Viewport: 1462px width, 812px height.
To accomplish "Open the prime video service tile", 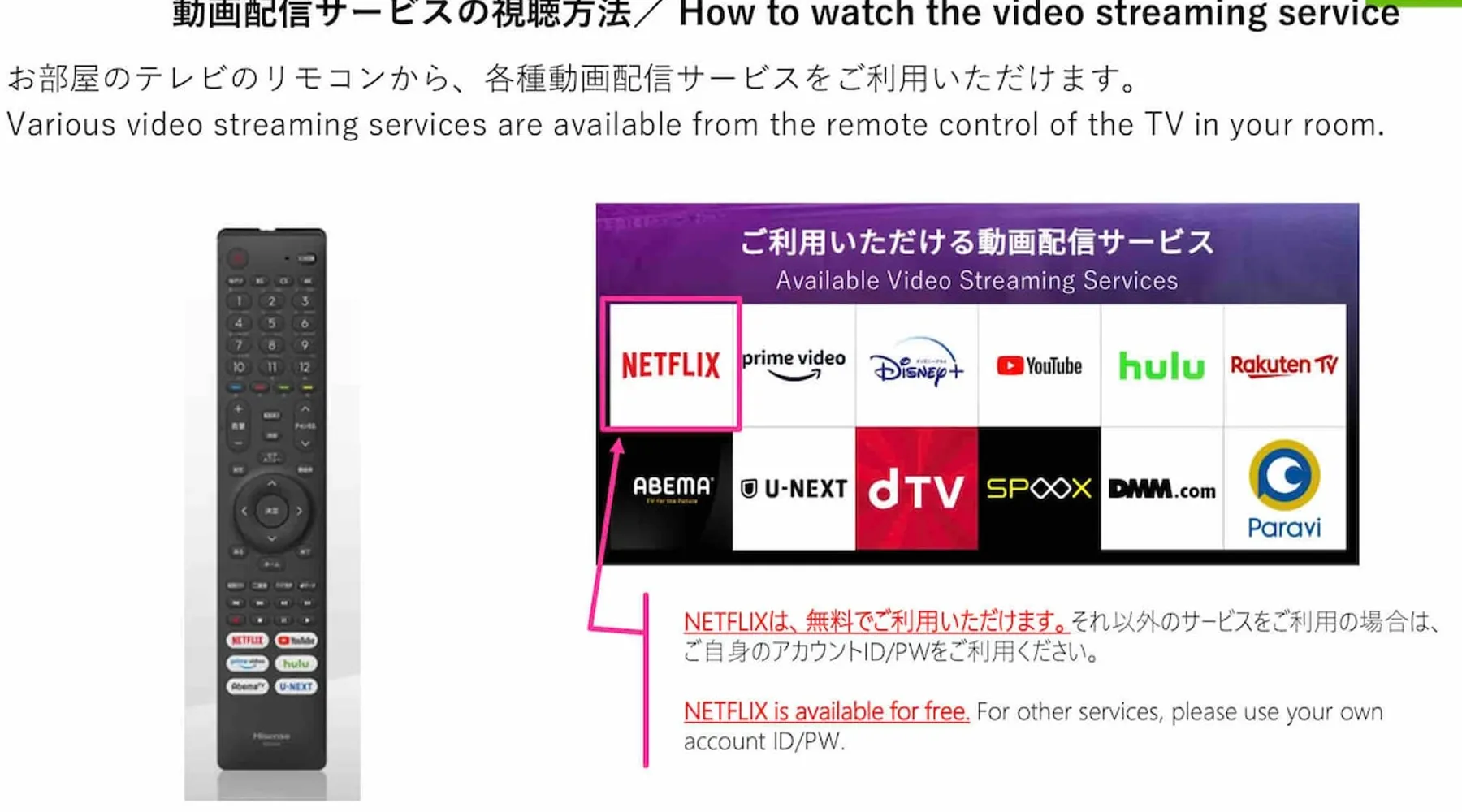I will [x=794, y=365].
